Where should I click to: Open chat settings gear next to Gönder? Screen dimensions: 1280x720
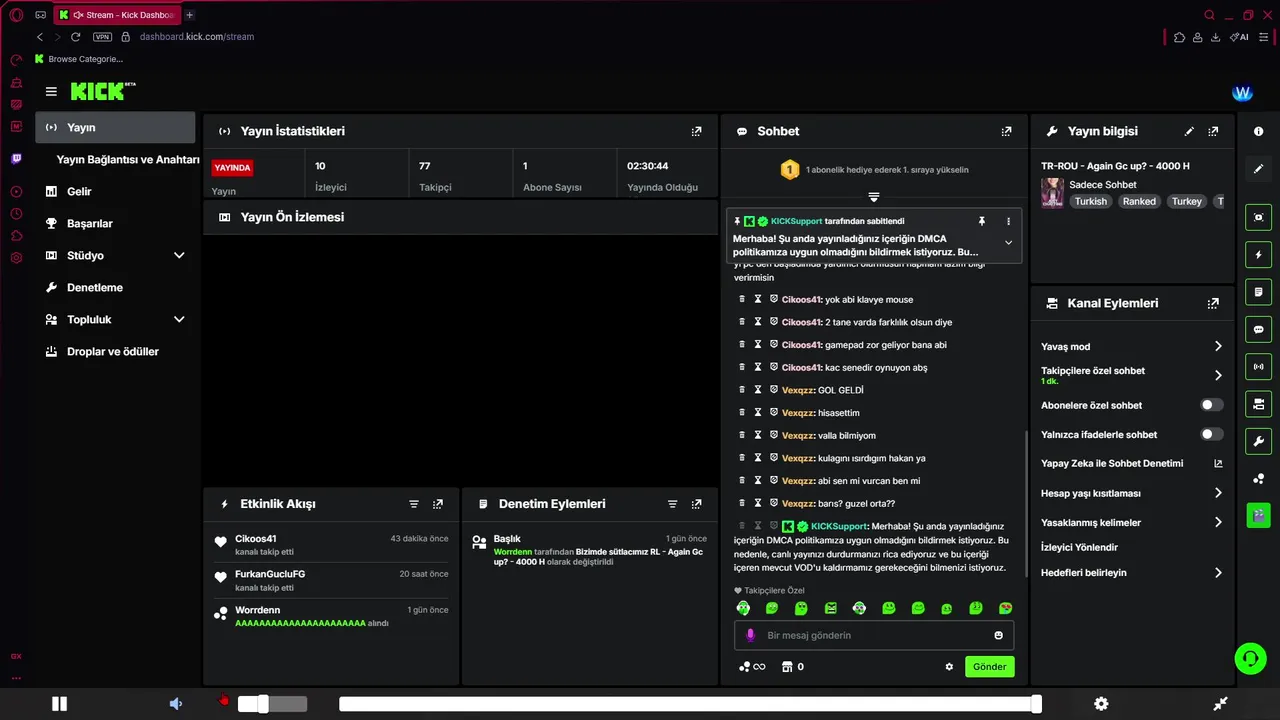point(949,667)
